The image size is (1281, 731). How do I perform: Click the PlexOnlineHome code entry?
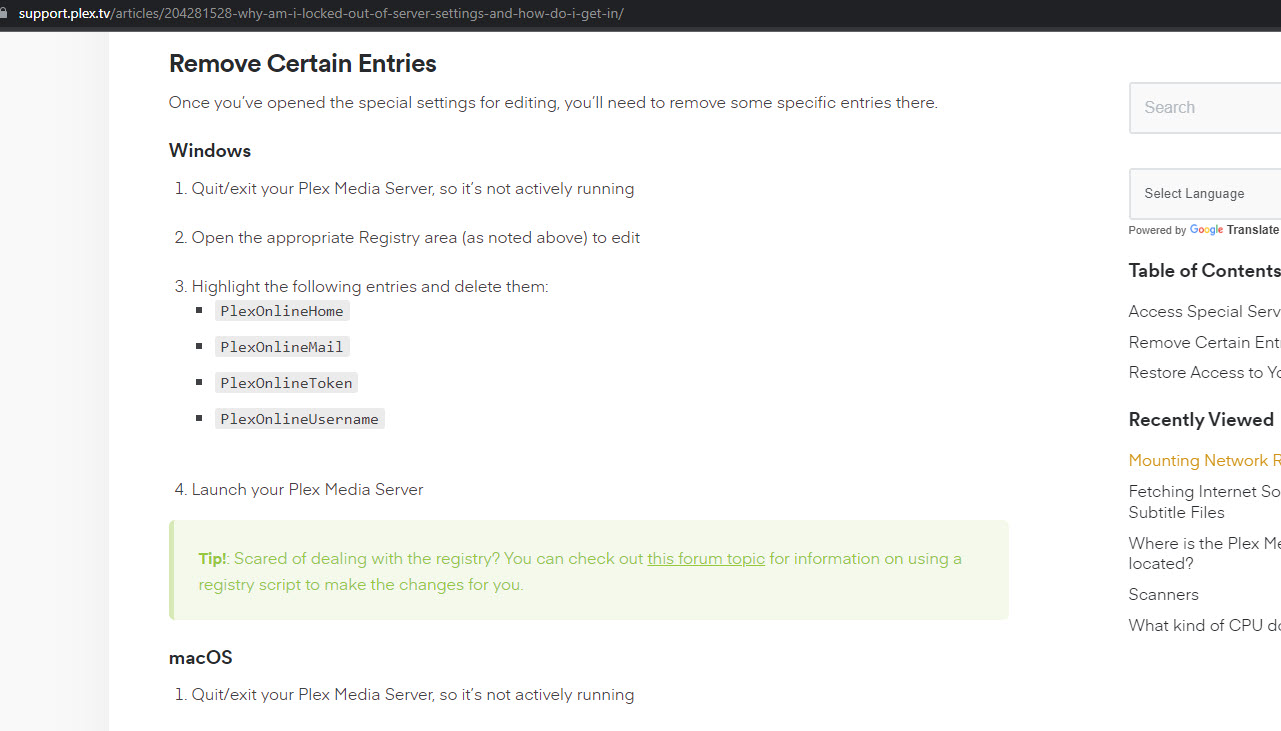tap(282, 311)
